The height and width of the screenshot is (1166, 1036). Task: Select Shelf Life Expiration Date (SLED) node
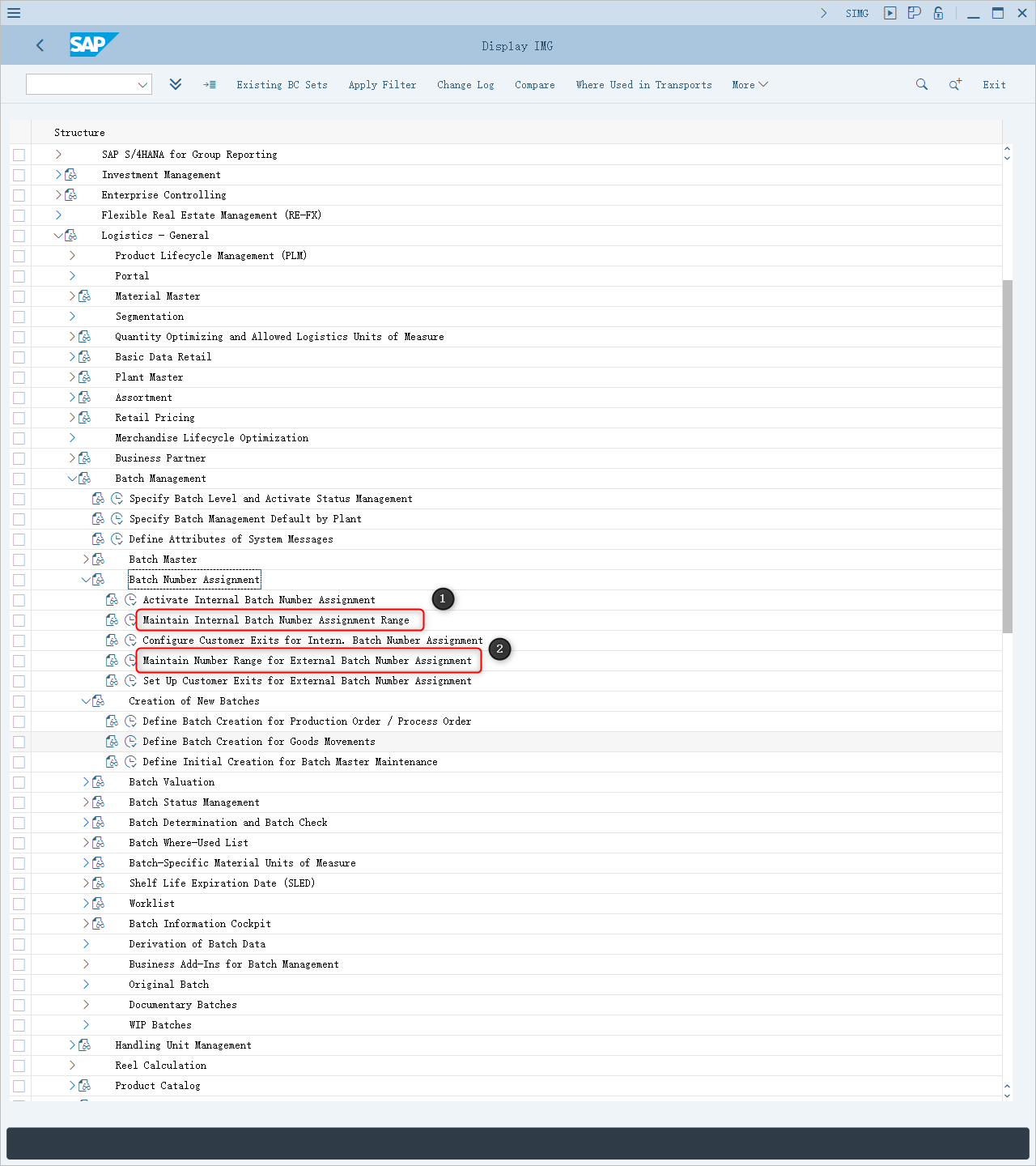pyautogui.click(x=222, y=883)
